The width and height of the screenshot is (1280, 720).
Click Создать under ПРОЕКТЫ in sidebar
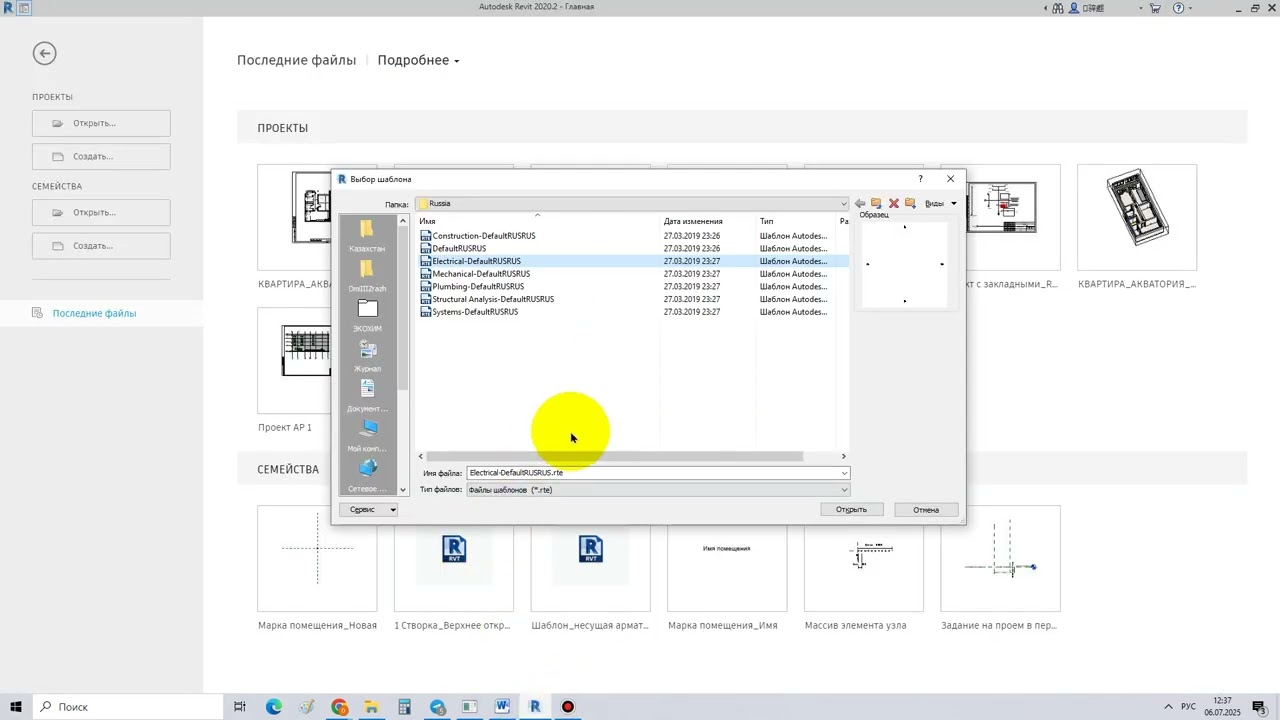click(101, 156)
